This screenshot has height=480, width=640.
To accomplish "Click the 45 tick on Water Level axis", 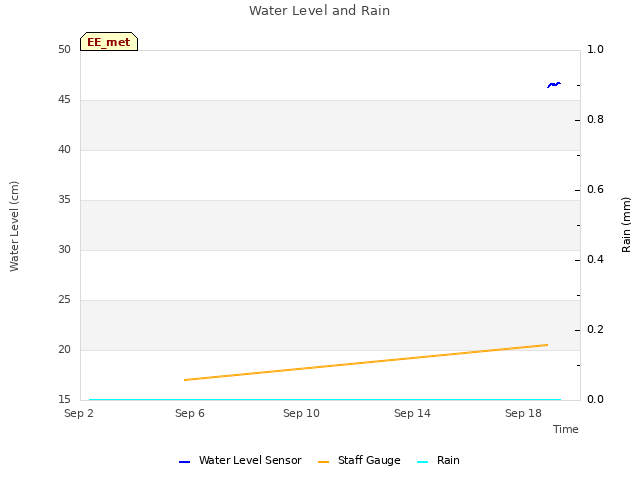I will click(x=64, y=100).
